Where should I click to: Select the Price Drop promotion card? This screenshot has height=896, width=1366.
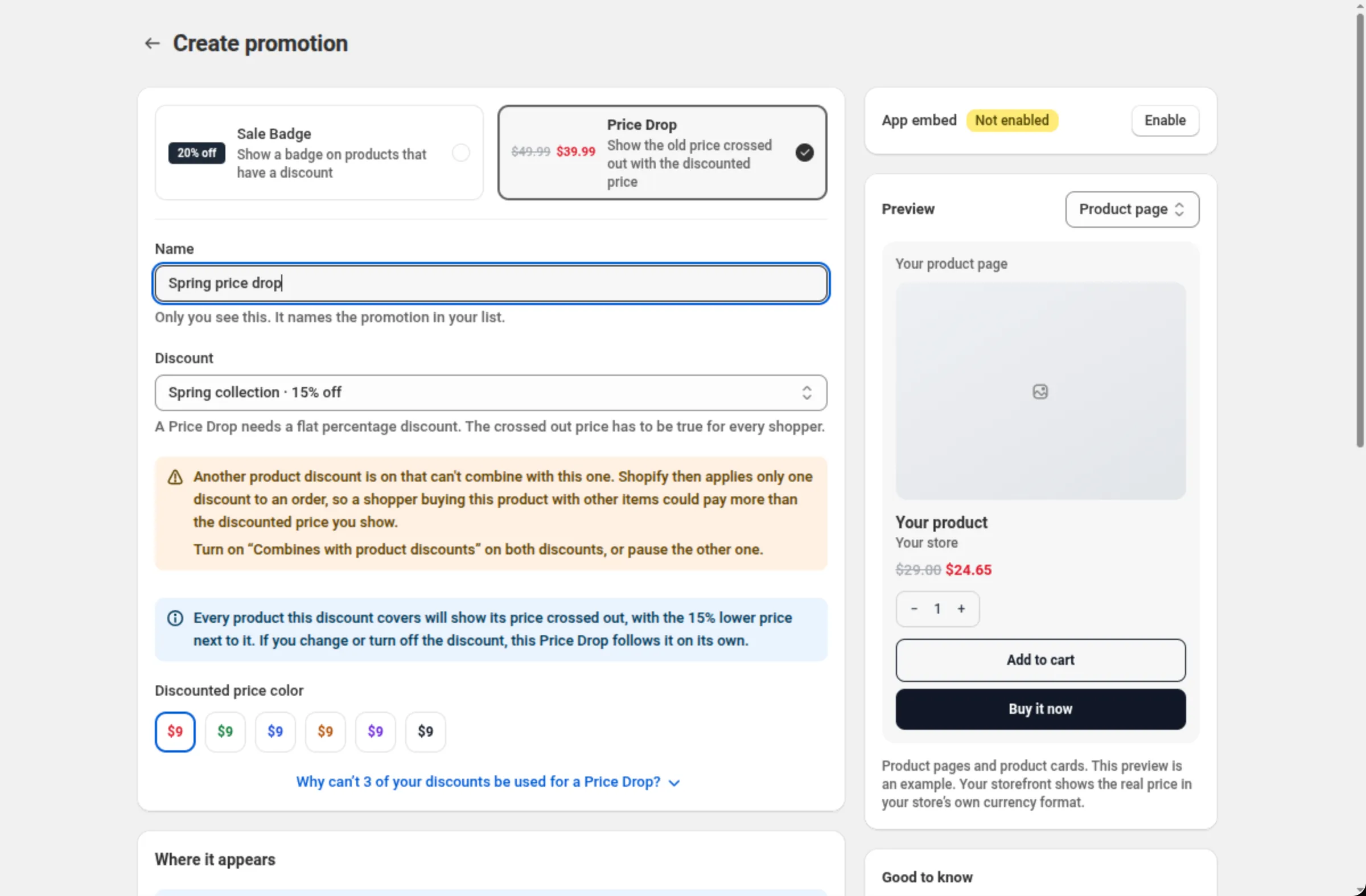point(662,153)
